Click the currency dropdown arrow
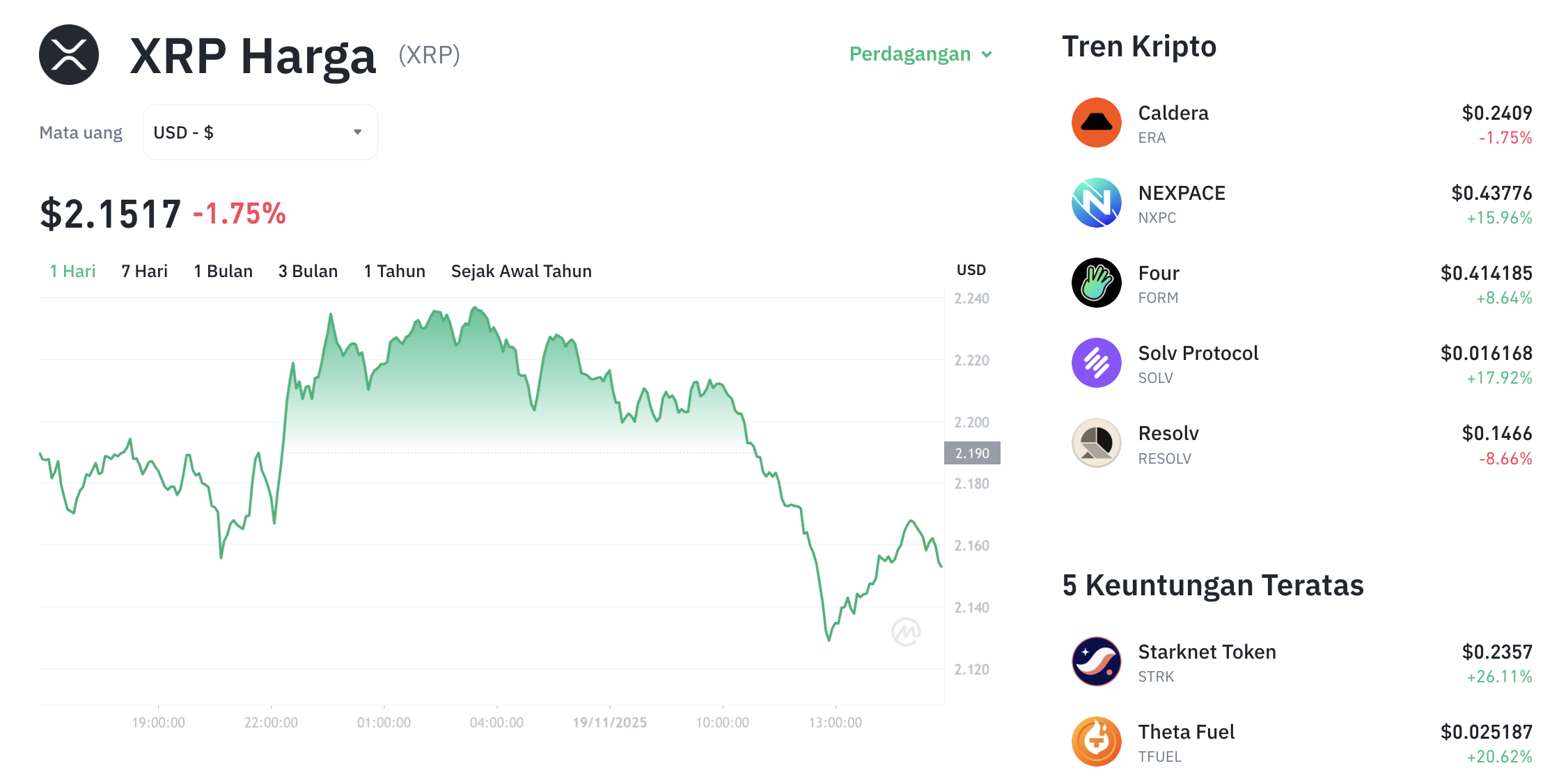1543x784 pixels. click(358, 132)
